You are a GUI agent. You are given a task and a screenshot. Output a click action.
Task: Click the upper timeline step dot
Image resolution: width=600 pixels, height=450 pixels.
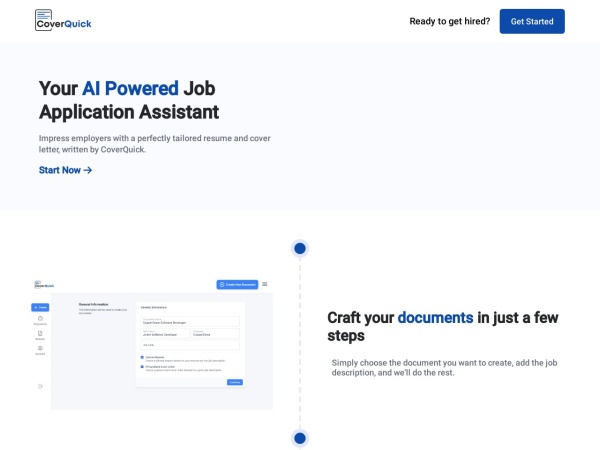tap(299, 248)
